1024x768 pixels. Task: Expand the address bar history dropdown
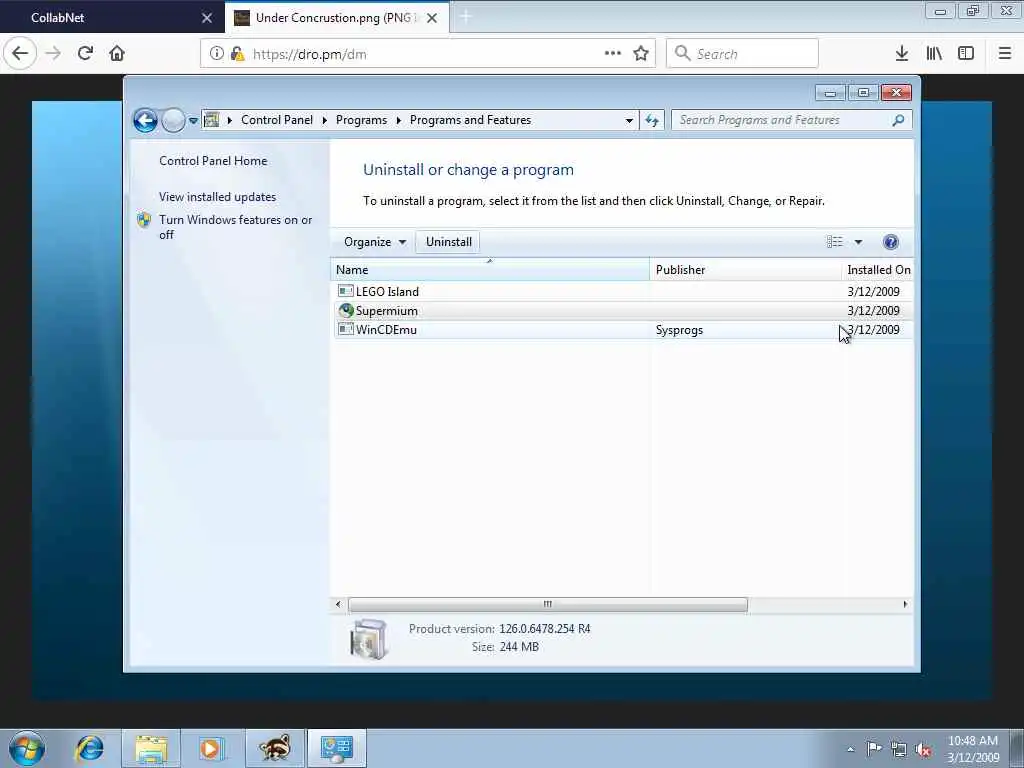629,121
